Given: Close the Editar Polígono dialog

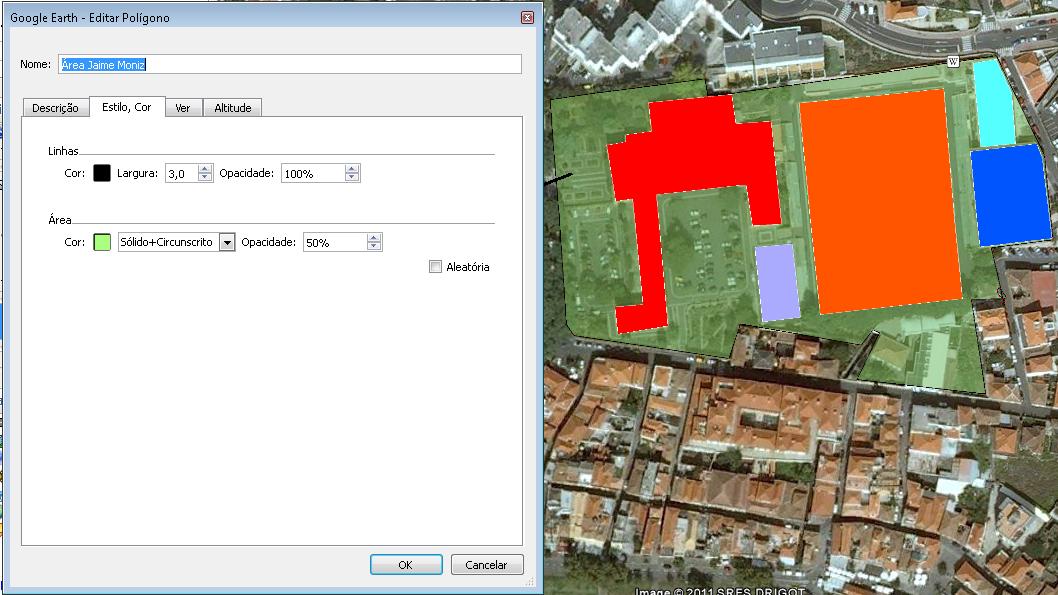Looking at the screenshot, I should [x=527, y=17].
